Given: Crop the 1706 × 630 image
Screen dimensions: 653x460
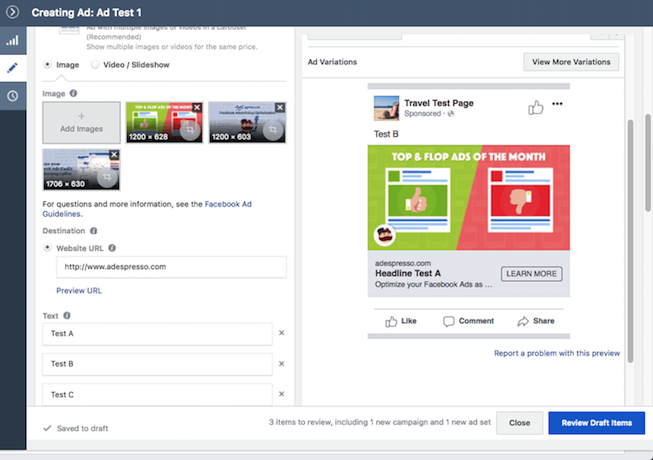Looking at the screenshot, I should tap(107, 177).
